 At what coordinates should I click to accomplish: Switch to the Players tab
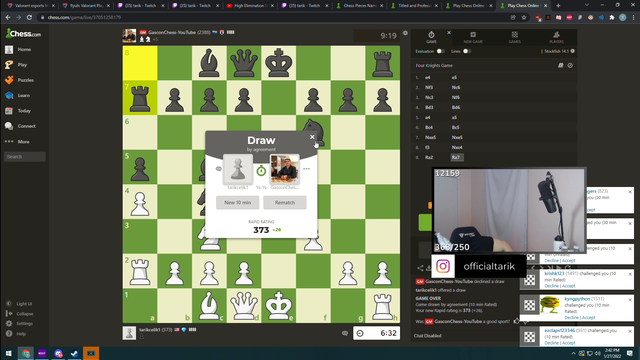pyautogui.click(x=556, y=37)
